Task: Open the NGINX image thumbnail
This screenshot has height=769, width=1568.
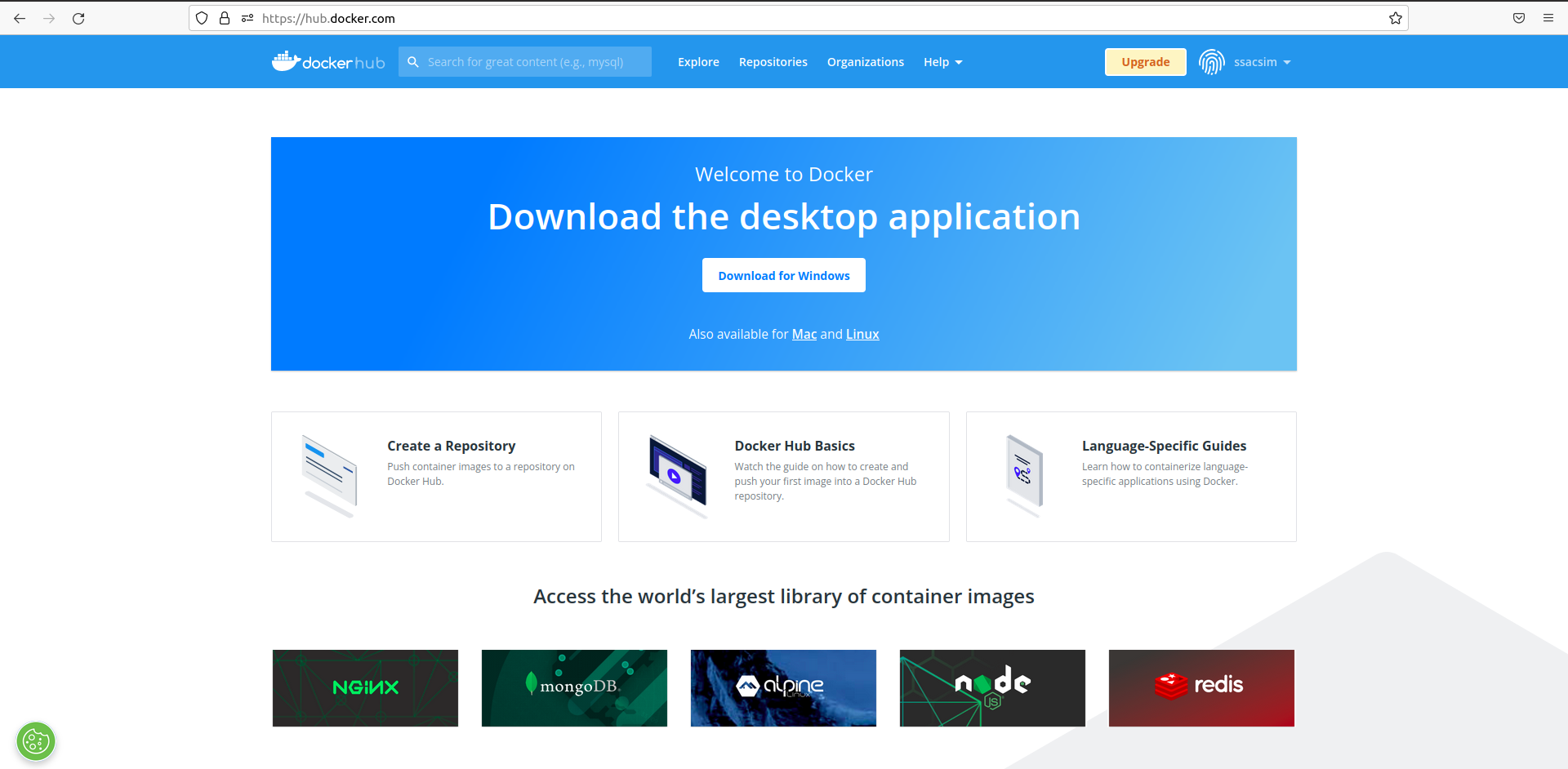Action: 365,688
